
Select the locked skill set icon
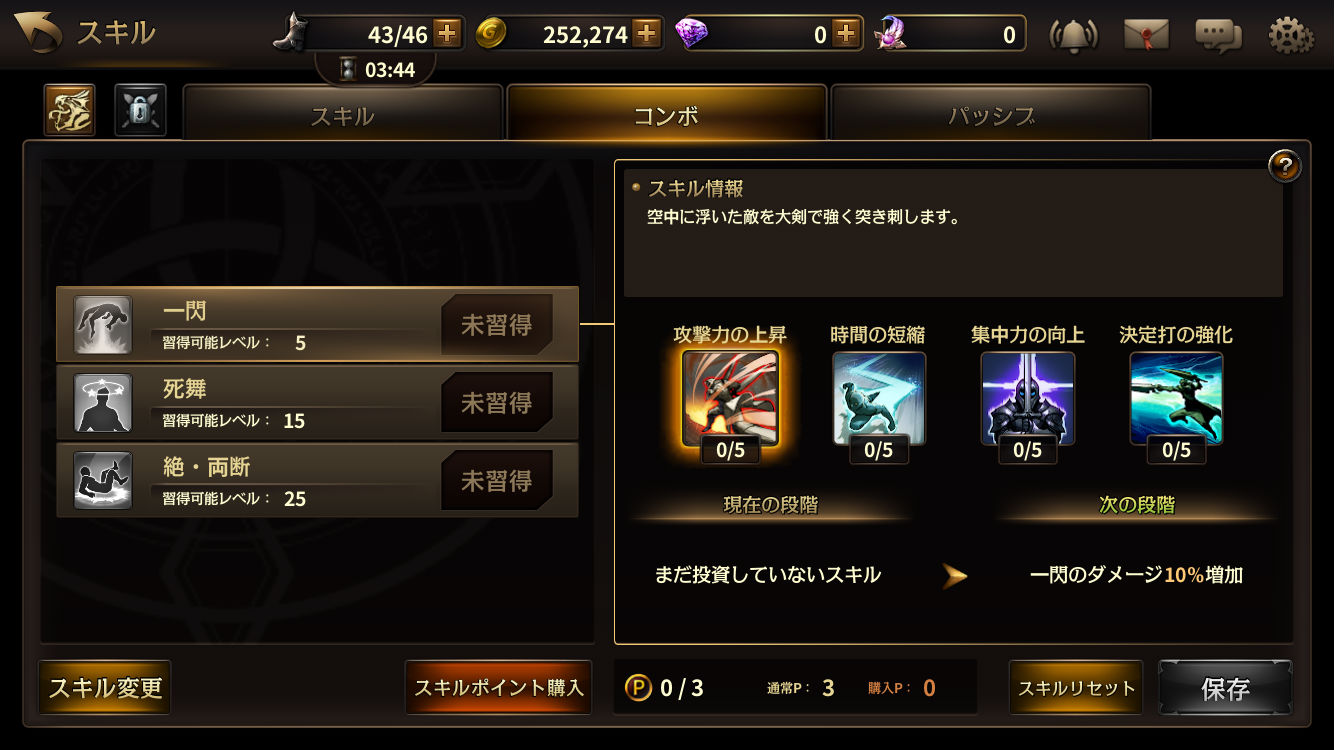140,110
